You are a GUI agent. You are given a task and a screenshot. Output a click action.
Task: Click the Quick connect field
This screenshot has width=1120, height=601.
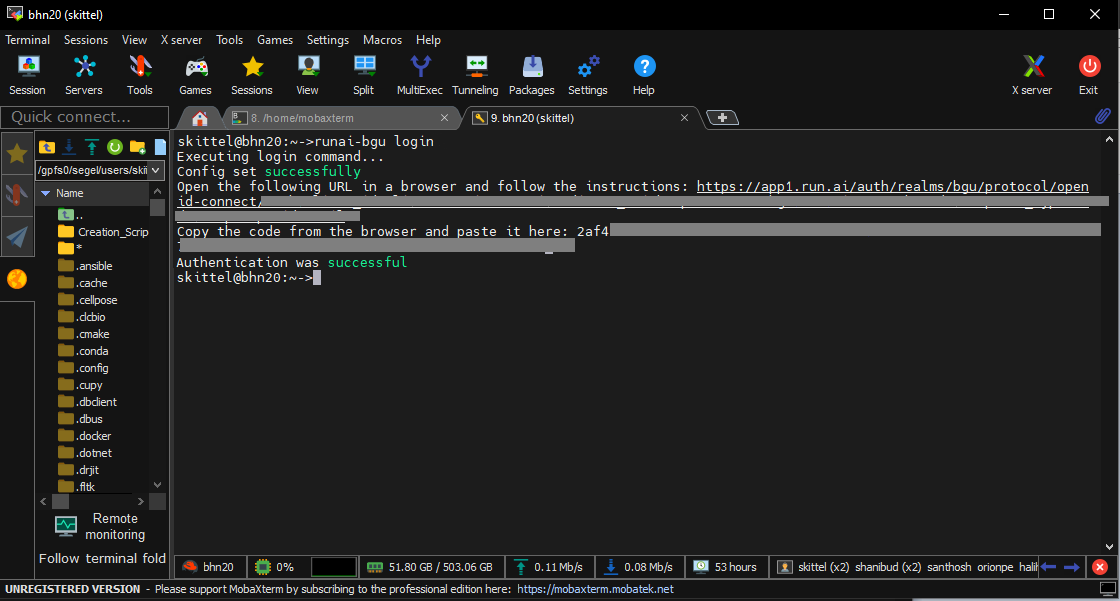coord(85,116)
